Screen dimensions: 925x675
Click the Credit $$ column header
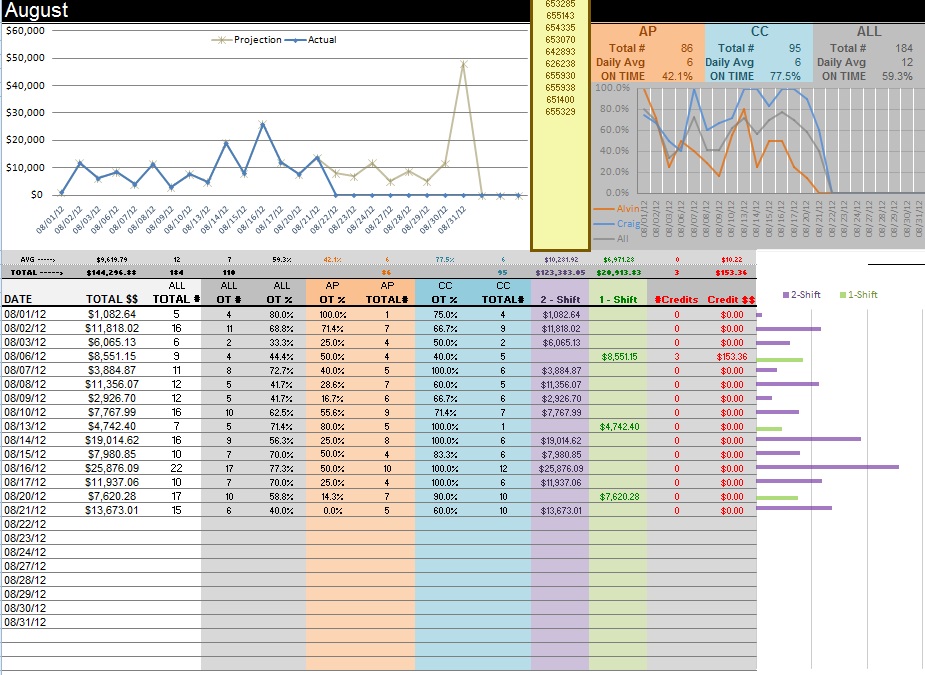731,299
